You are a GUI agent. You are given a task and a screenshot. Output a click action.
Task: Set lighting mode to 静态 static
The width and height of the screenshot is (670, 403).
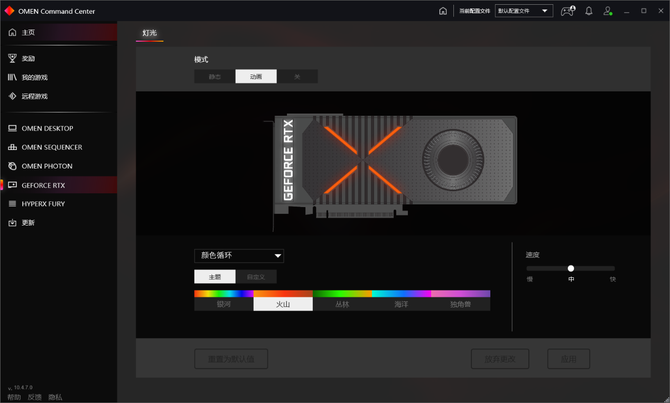[215, 76]
